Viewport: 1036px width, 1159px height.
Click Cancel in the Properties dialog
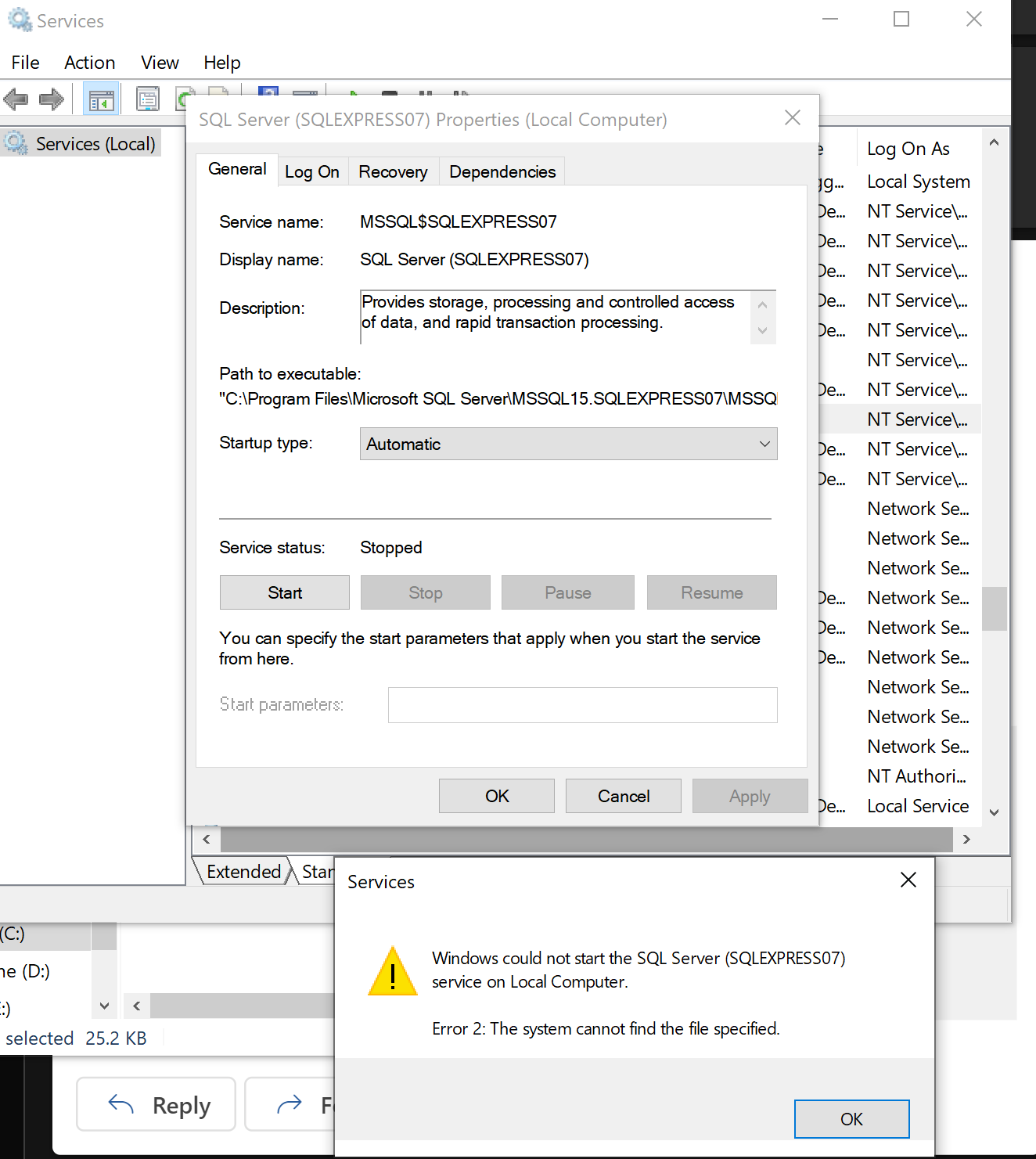click(624, 796)
